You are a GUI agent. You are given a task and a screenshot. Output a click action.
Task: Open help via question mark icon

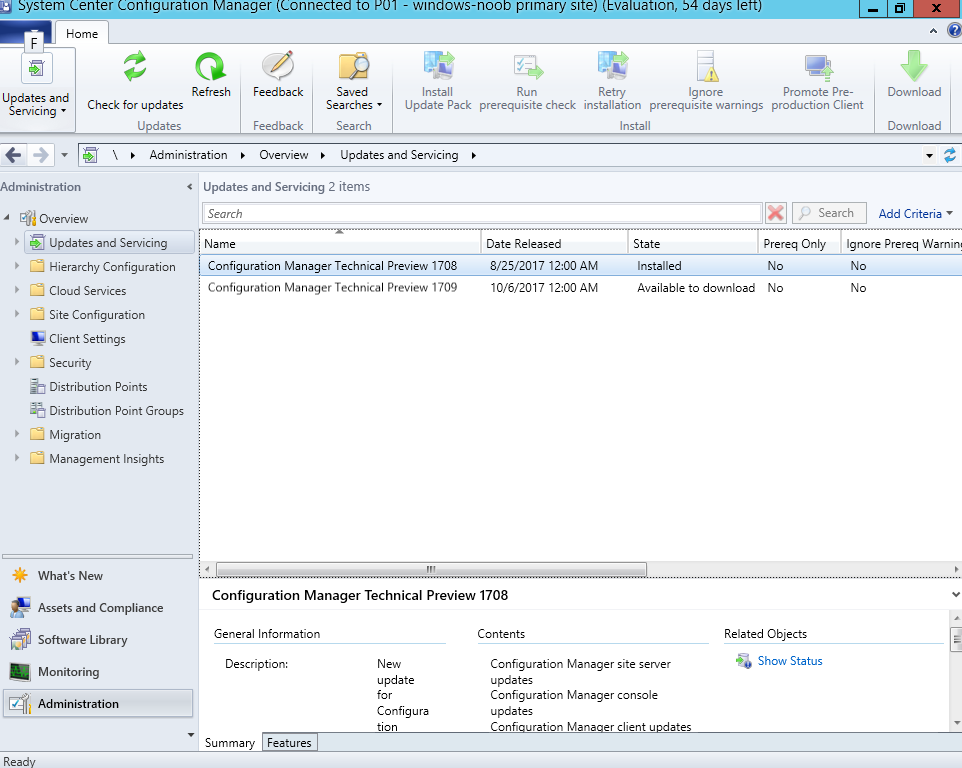(955, 30)
